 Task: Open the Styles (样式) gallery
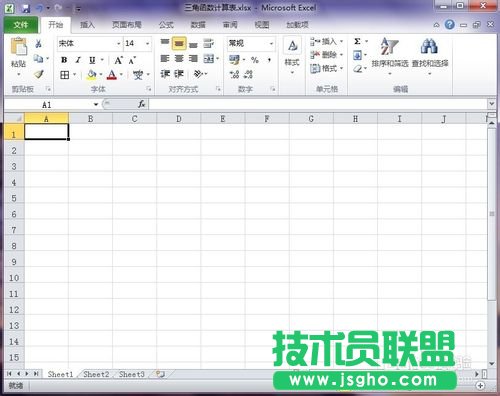292,56
